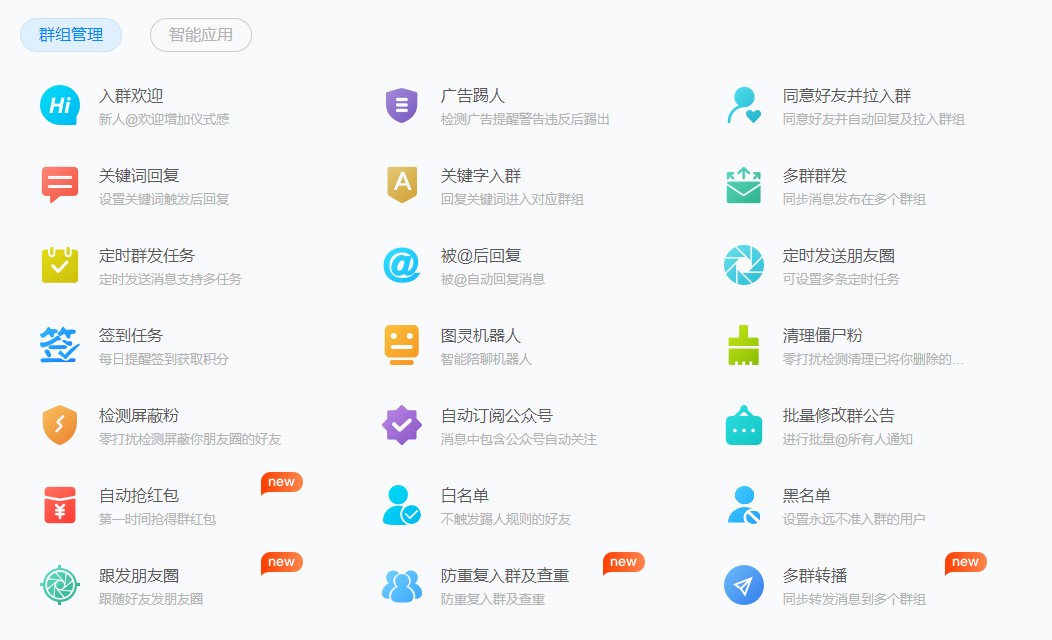
Task: Select the 签到任务 title
Action: 131,335
